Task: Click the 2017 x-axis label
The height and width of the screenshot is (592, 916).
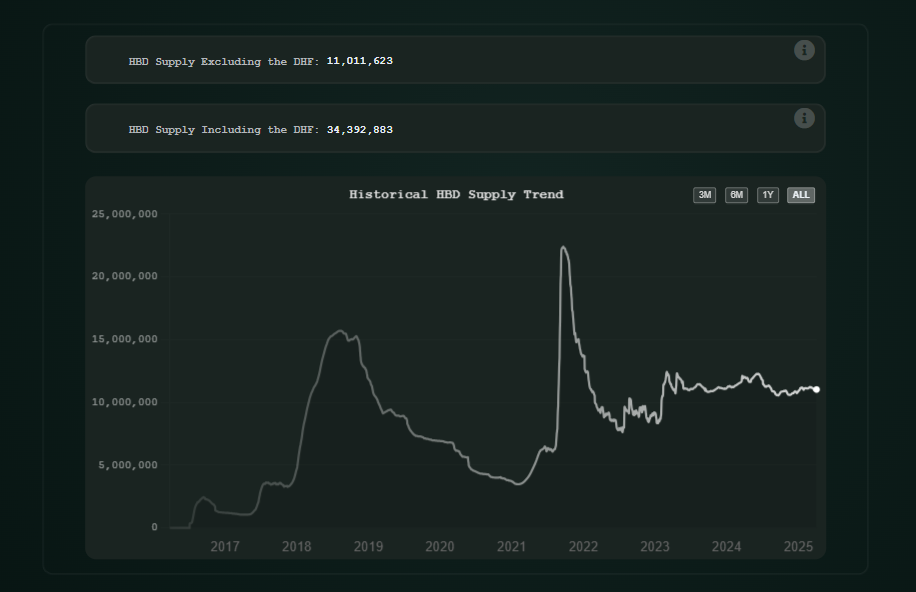Action: pos(225,546)
